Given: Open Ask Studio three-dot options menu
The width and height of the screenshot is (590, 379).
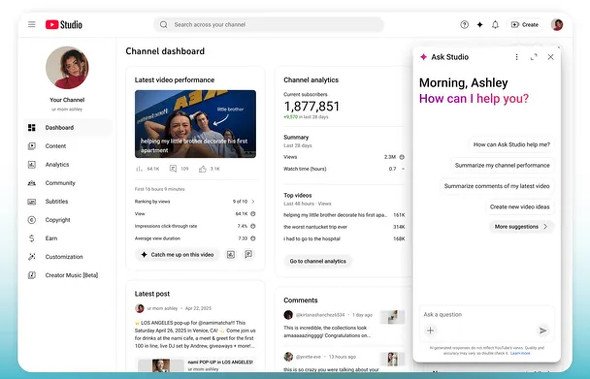Looking at the screenshot, I should pyautogui.click(x=517, y=57).
